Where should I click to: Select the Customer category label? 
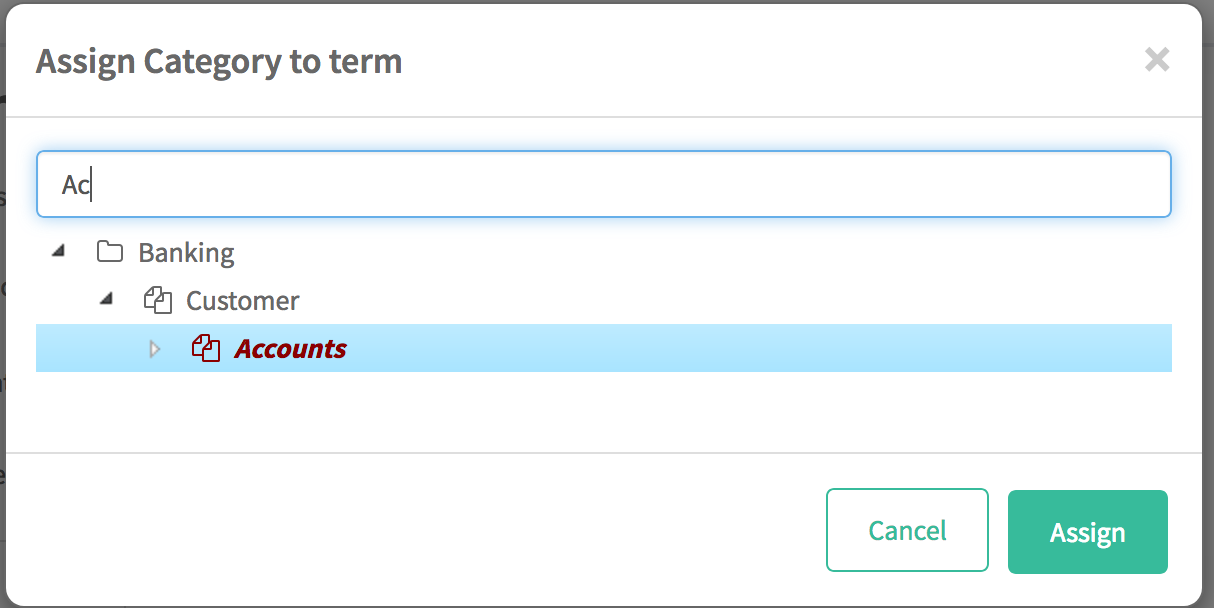242,300
